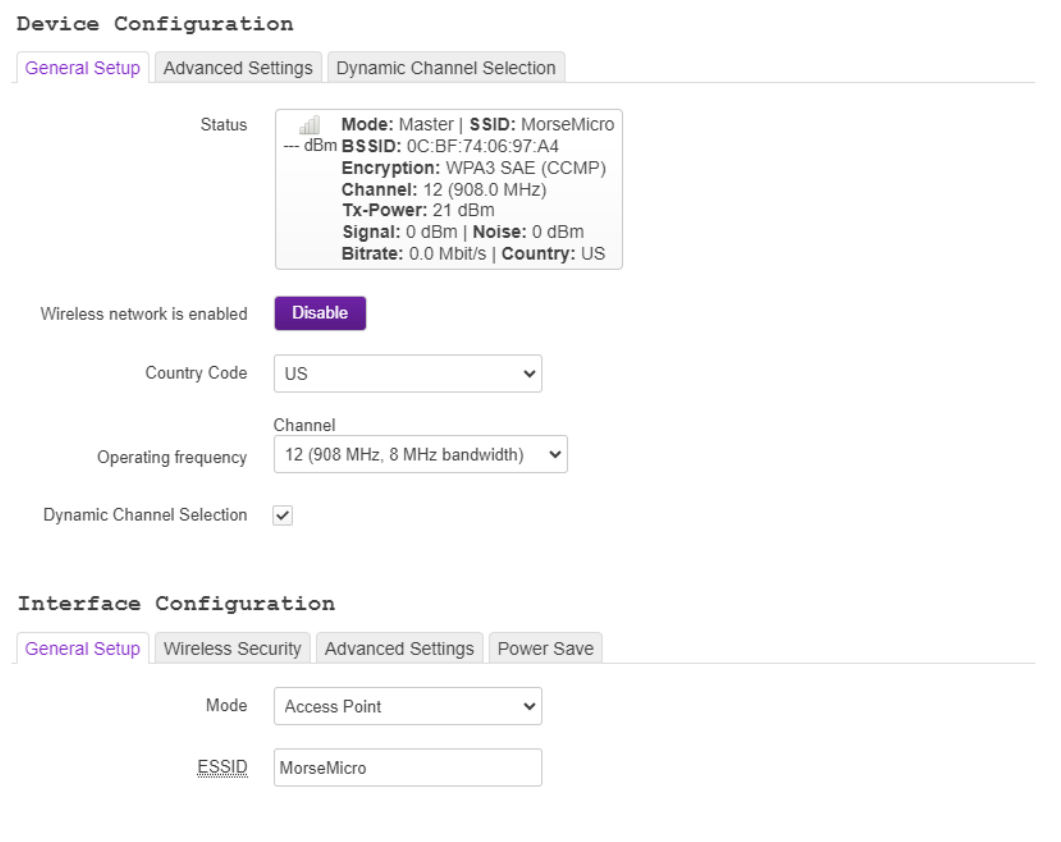Click the Wireless network is enabled label

(144, 314)
